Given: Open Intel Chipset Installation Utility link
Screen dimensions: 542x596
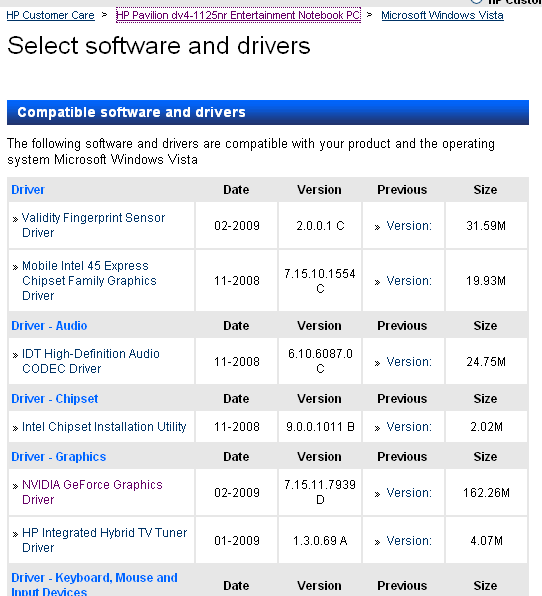Looking at the screenshot, I should click(x=104, y=427).
